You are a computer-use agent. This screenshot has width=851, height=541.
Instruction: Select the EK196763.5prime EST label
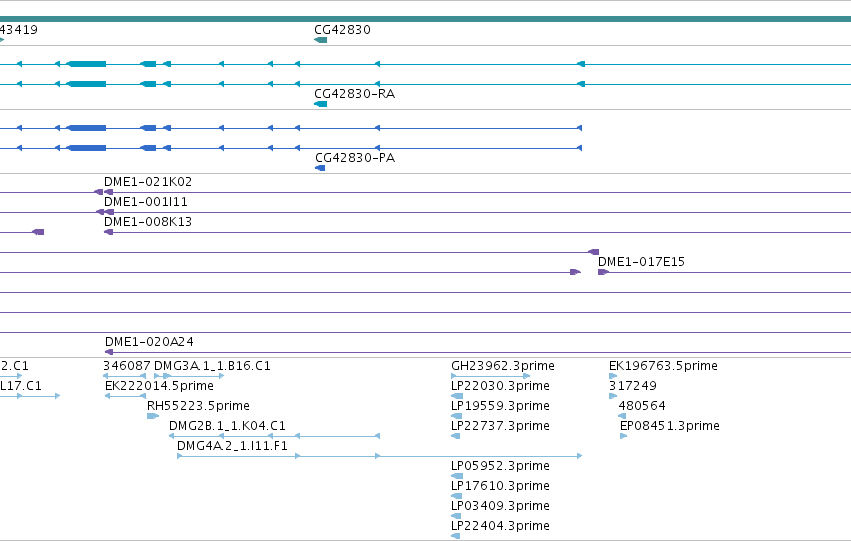663,366
